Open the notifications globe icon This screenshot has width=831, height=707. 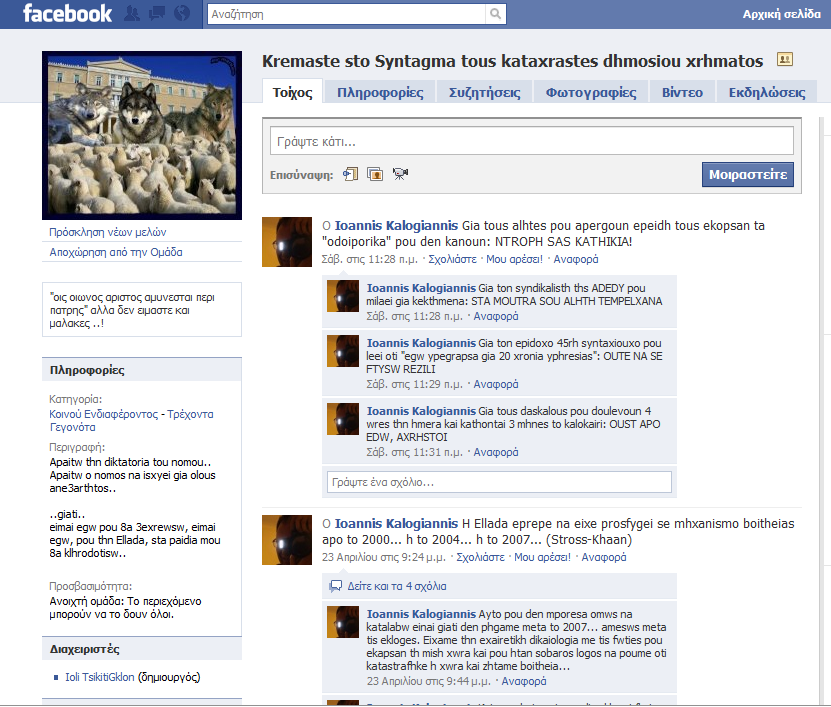point(182,13)
